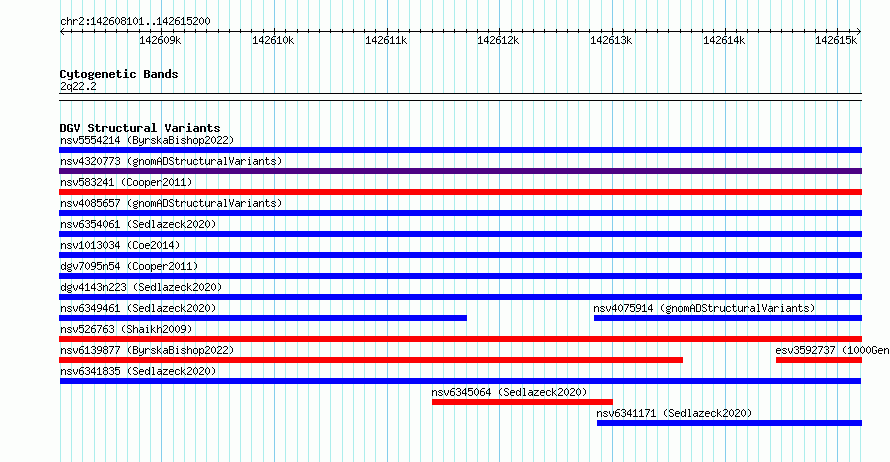Select nsv4085657 (gnomADStructuralVariants) label
890x462 pixels.
[x=171, y=203]
